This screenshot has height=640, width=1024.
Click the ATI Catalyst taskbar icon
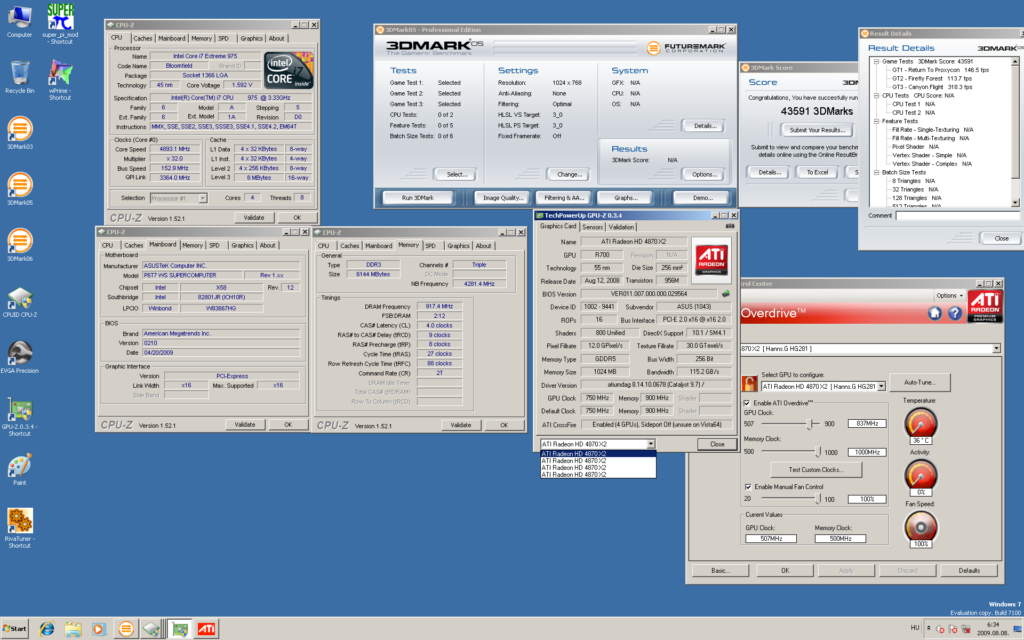[206, 629]
